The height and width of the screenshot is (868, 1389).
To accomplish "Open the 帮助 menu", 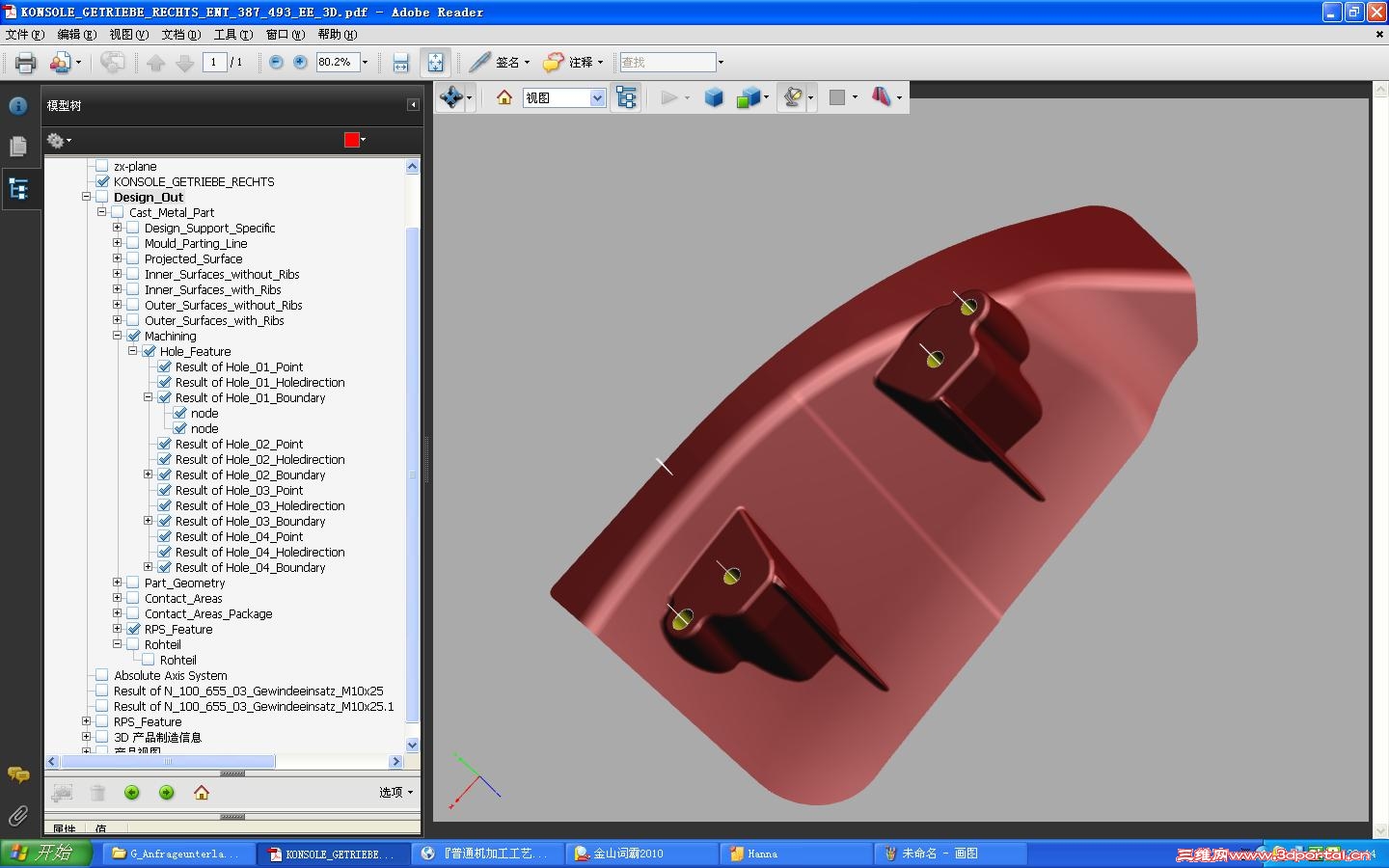I will 337,35.
